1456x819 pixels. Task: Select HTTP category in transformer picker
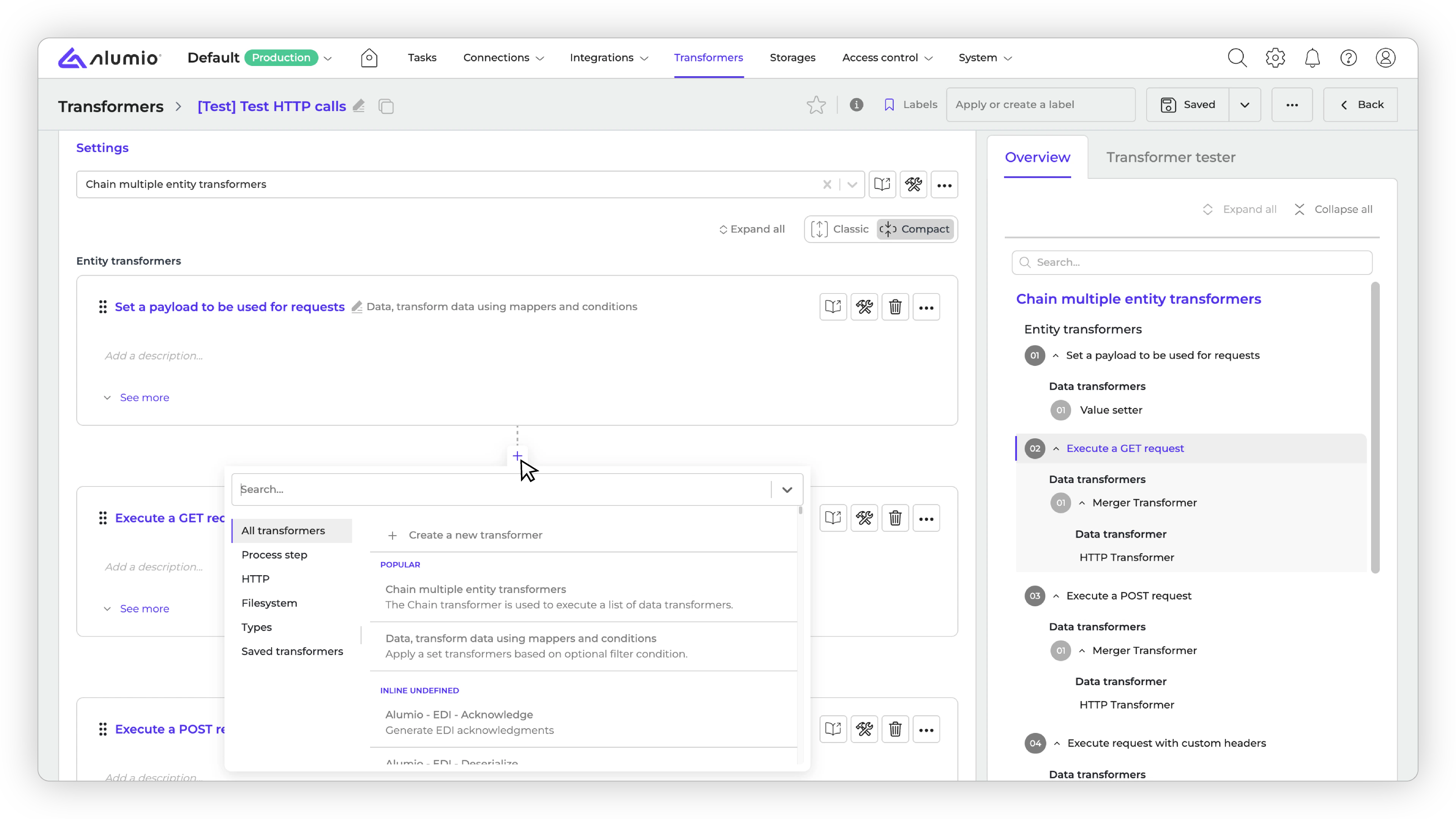pyautogui.click(x=256, y=579)
